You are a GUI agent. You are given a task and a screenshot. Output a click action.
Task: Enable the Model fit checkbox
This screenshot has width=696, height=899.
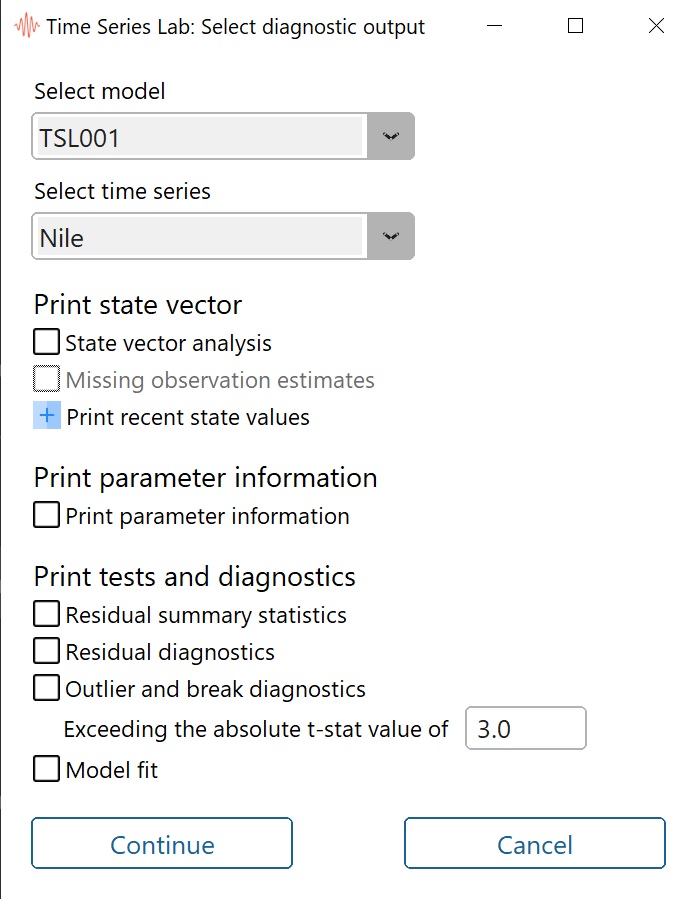[x=47, y=770]
